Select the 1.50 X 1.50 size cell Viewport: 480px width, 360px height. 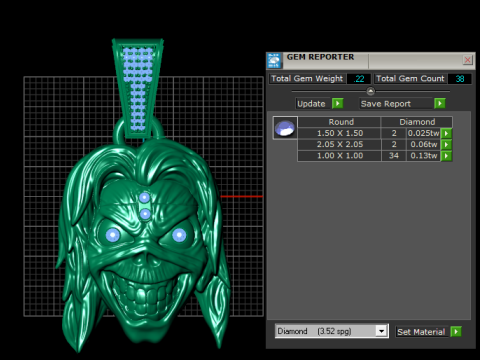pos(340,133)
